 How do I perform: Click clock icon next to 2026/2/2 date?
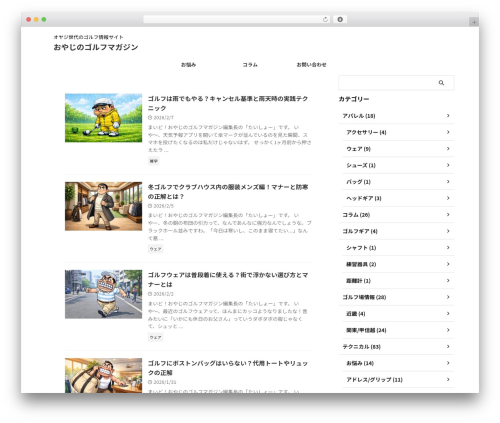(x=150, y=294)
